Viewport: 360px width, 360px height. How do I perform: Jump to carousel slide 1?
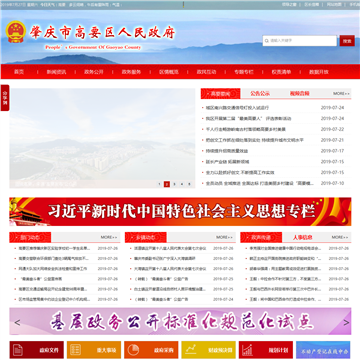[159, 184]
